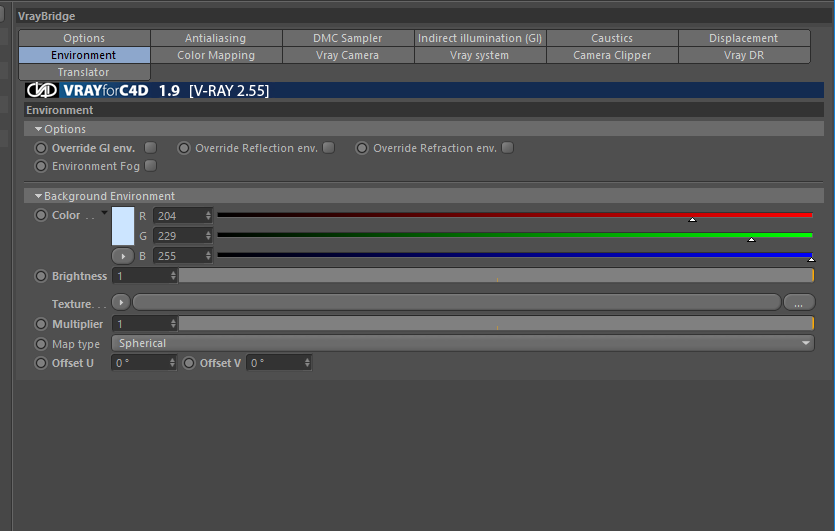Expand the Color options arrow
The height and width of the screenshot is (531, 835).
tap(104, 213)
